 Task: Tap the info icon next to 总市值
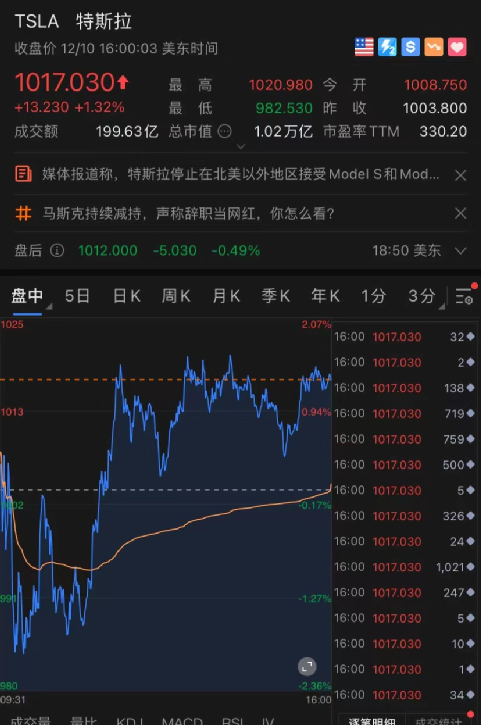coord(224,131)
